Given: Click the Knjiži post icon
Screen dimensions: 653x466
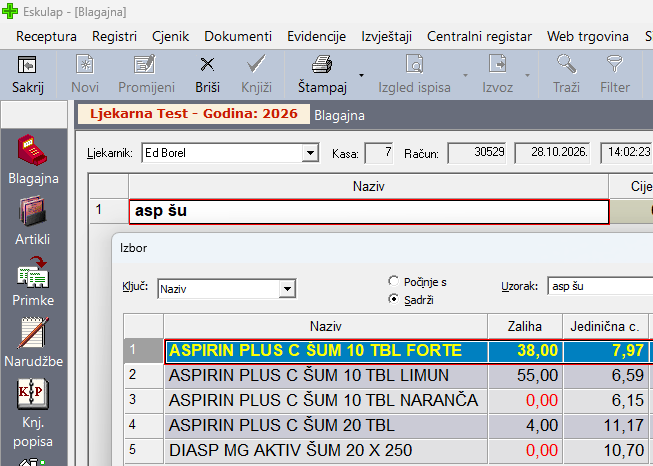Looking at the screenshot, I should tap(256, 65).
